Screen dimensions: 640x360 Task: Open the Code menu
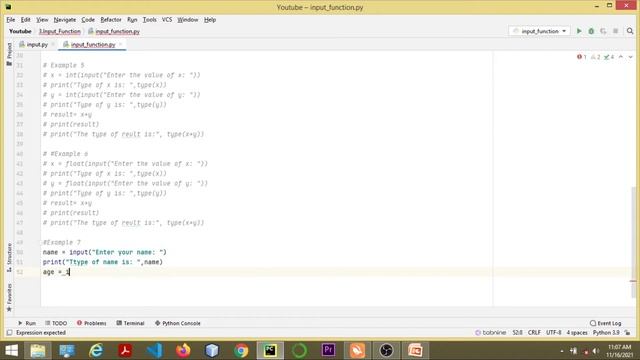(88, 20)
